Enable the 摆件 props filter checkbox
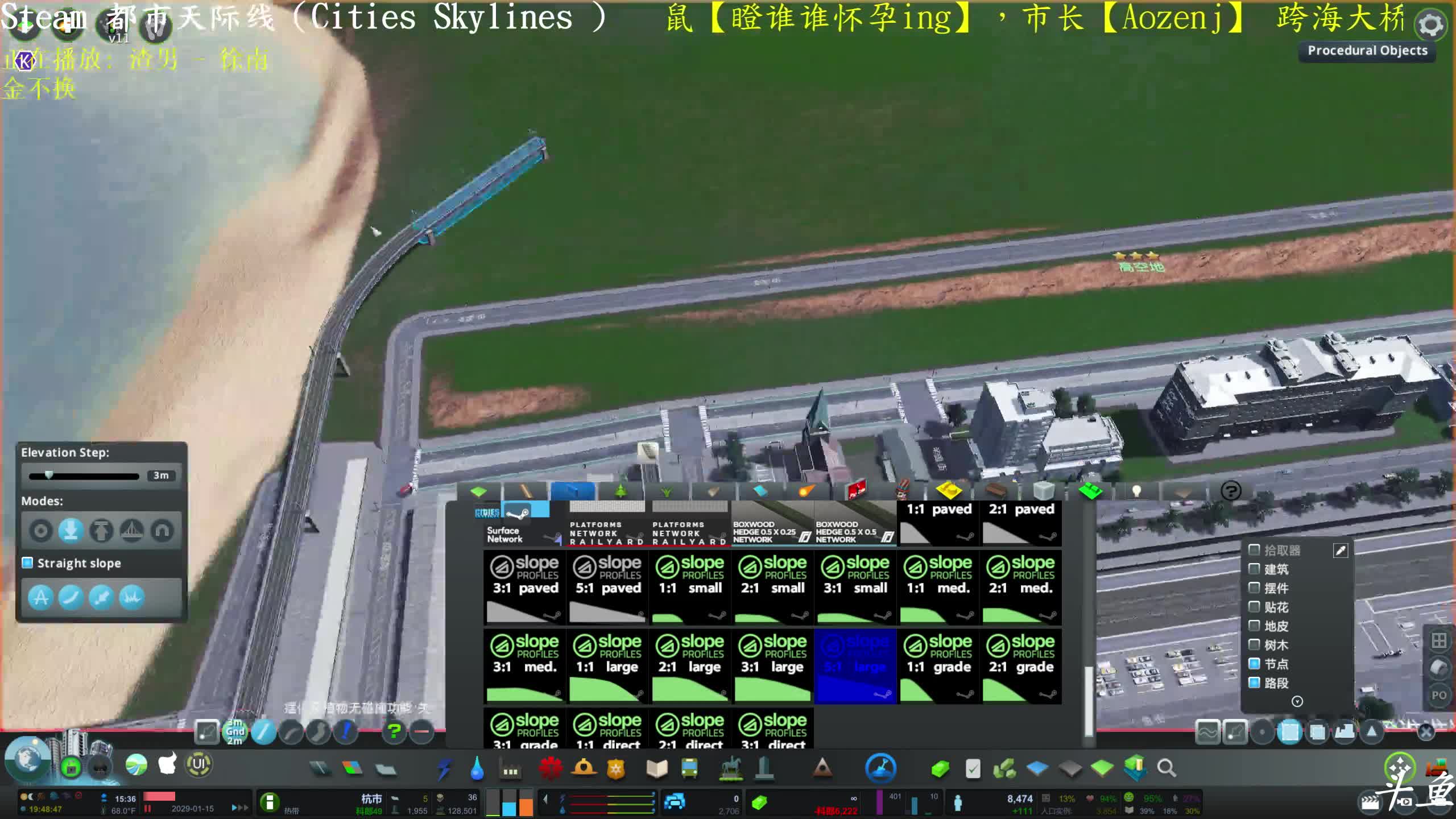Screen dimensions: 1456x819 (1254, 588)
